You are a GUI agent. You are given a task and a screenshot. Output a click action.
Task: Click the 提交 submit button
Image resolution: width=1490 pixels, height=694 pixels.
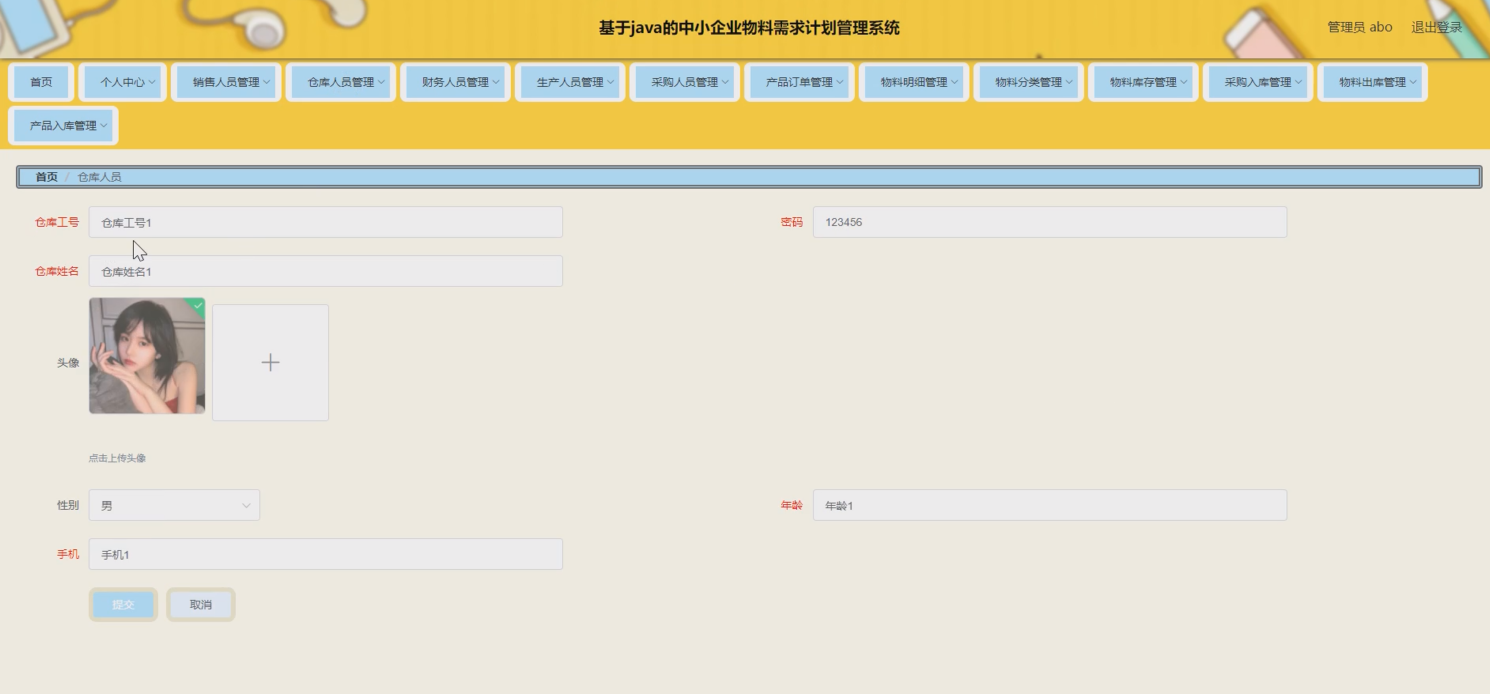pyautogui.click(x=122, y=604)
